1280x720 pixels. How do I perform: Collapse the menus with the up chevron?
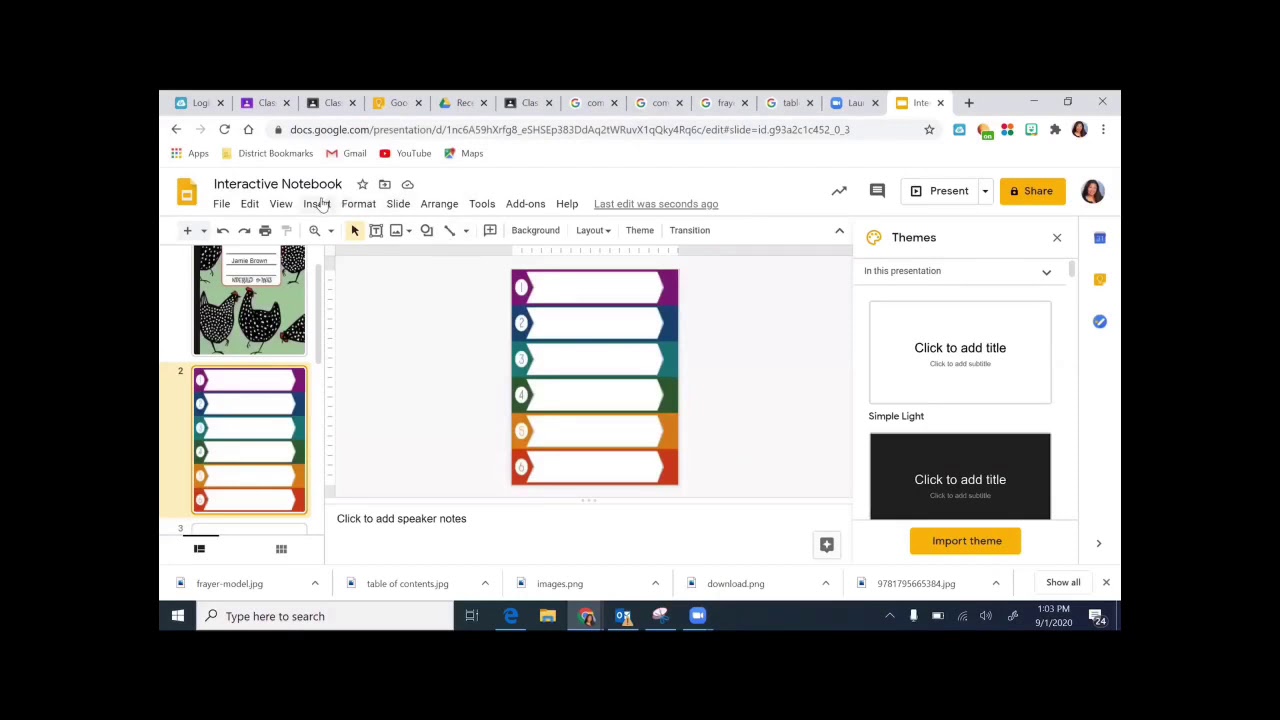pos(839,230)
